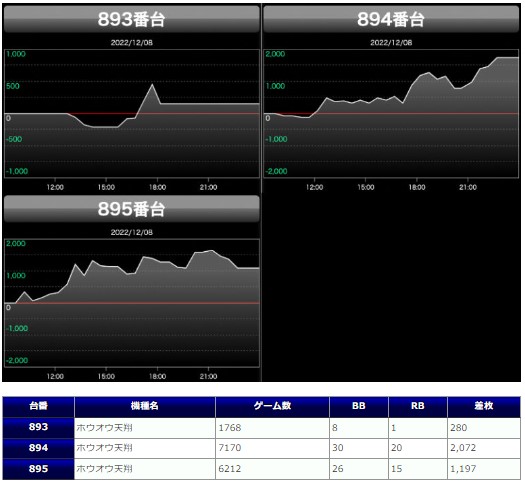Click the BB column header
Image resolution: width=525 pixels, height=483 pixels.
tap(359, 406)
